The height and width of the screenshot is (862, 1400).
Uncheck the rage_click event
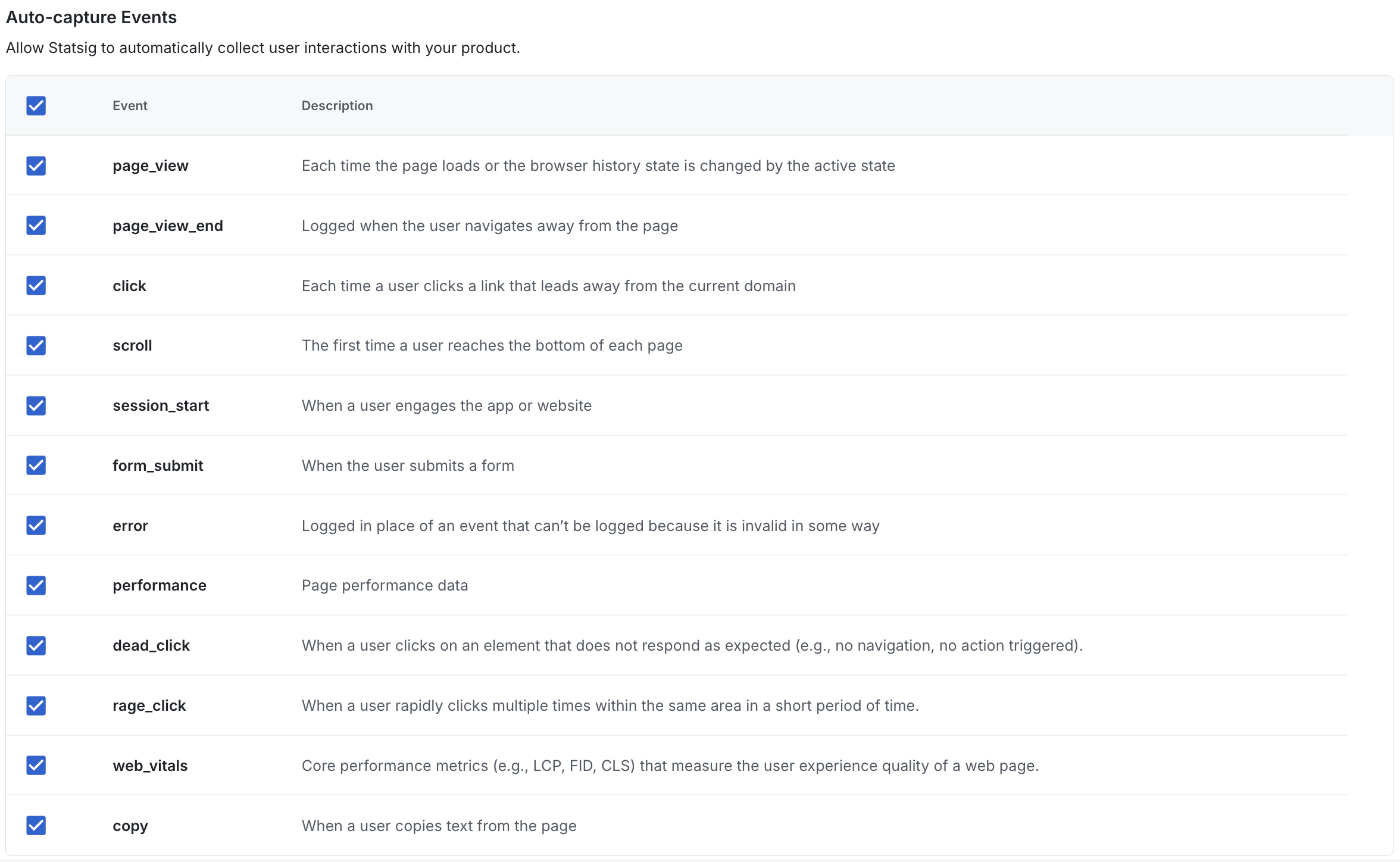click(x=36, y=705)
